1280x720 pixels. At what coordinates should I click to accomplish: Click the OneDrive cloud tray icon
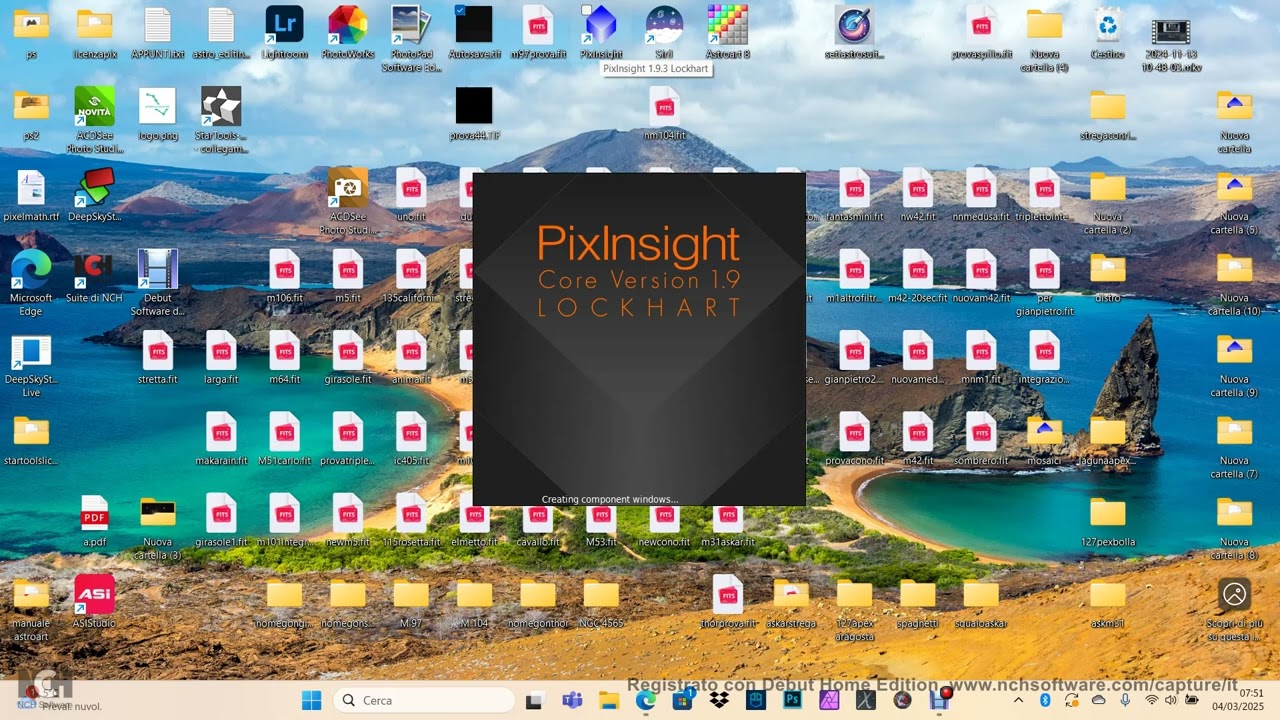[1098, 700]
